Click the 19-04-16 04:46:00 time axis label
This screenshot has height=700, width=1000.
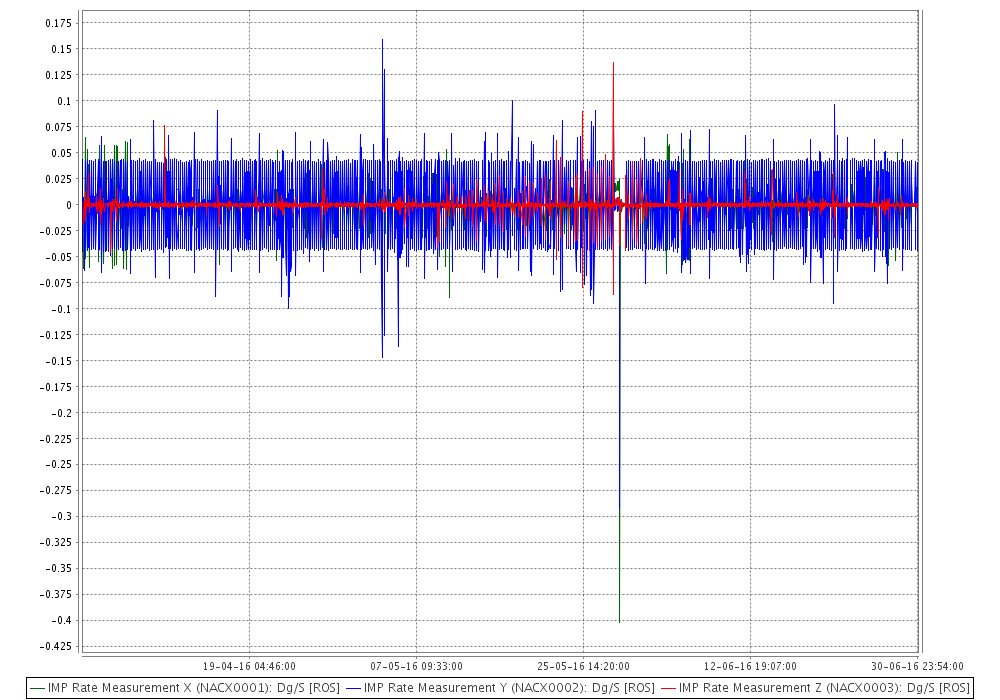[249, 666]
